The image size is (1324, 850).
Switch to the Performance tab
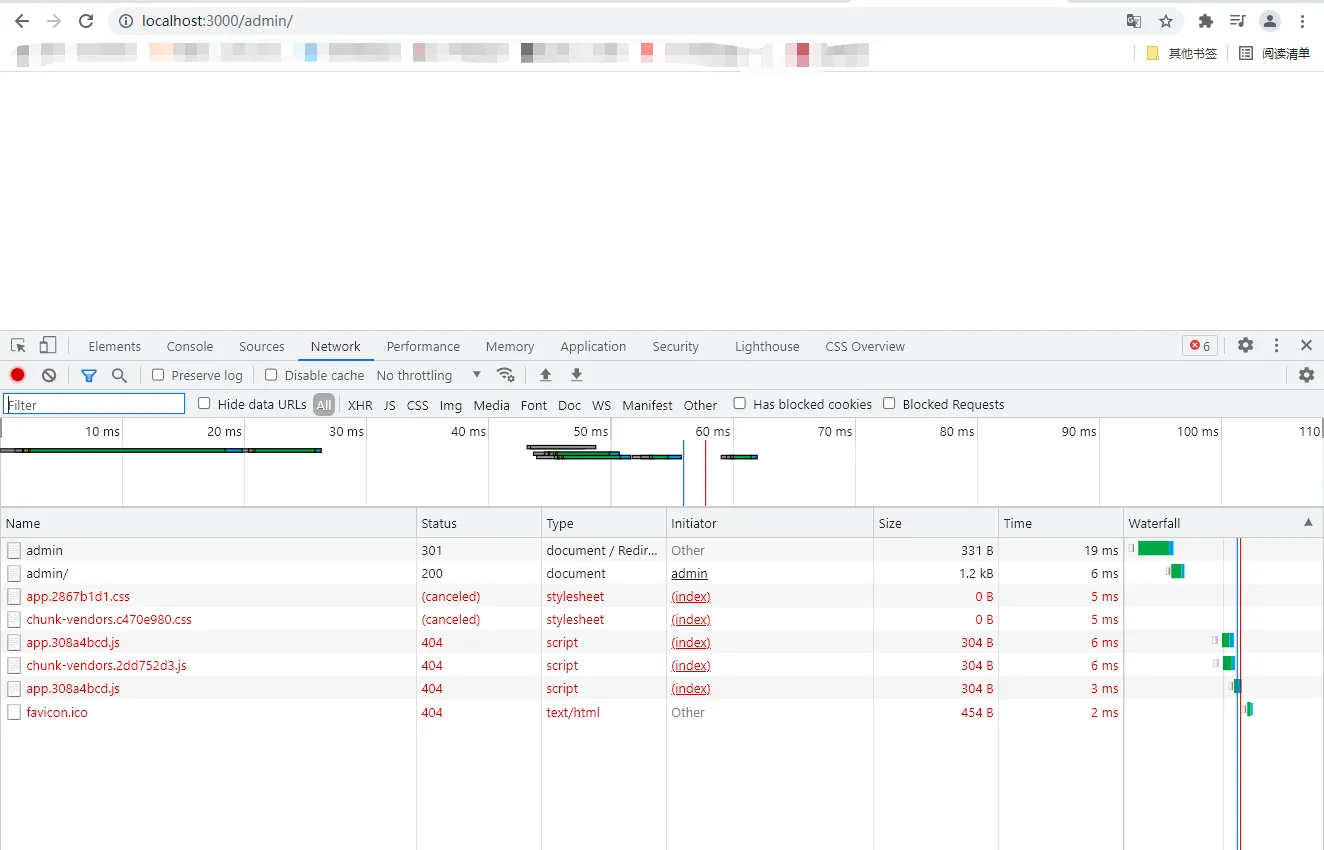[423, 346]
